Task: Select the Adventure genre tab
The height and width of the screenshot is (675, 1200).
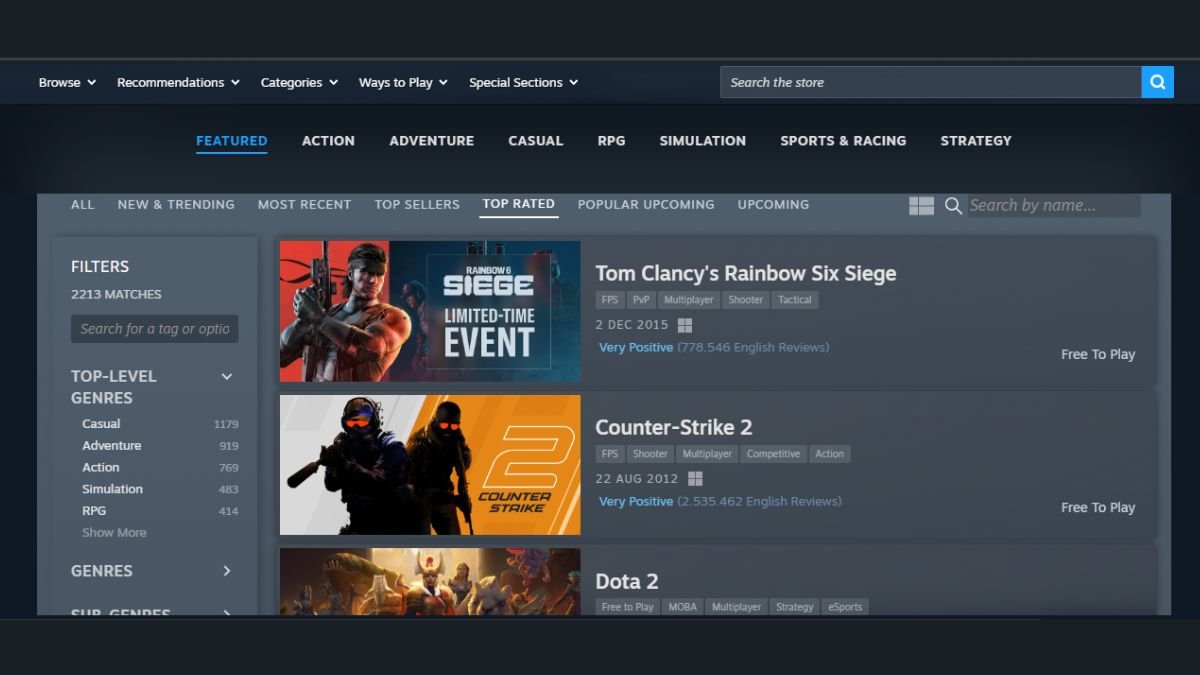Action: 431,141
